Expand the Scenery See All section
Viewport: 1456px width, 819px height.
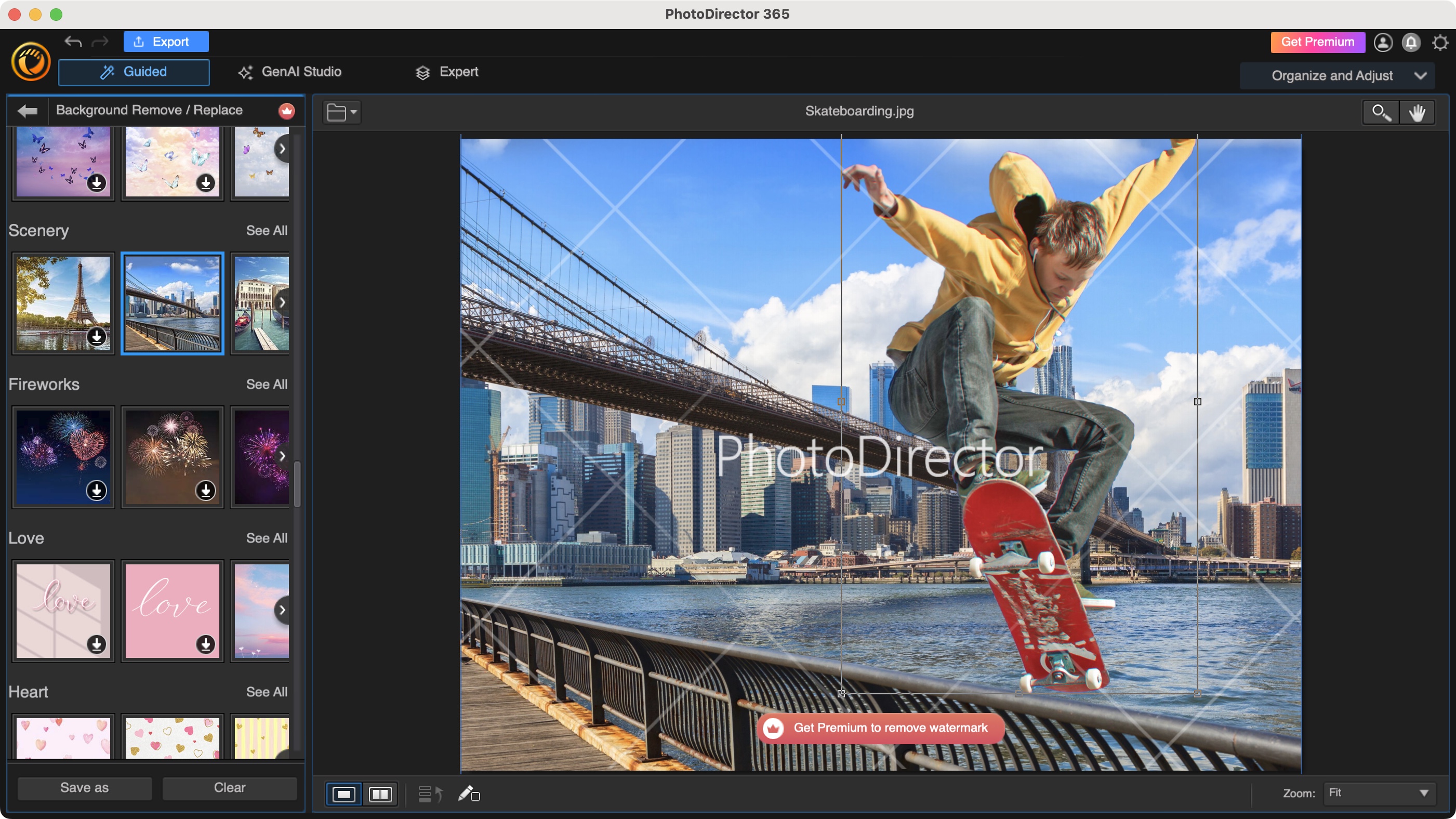click(x=267, y=230)
